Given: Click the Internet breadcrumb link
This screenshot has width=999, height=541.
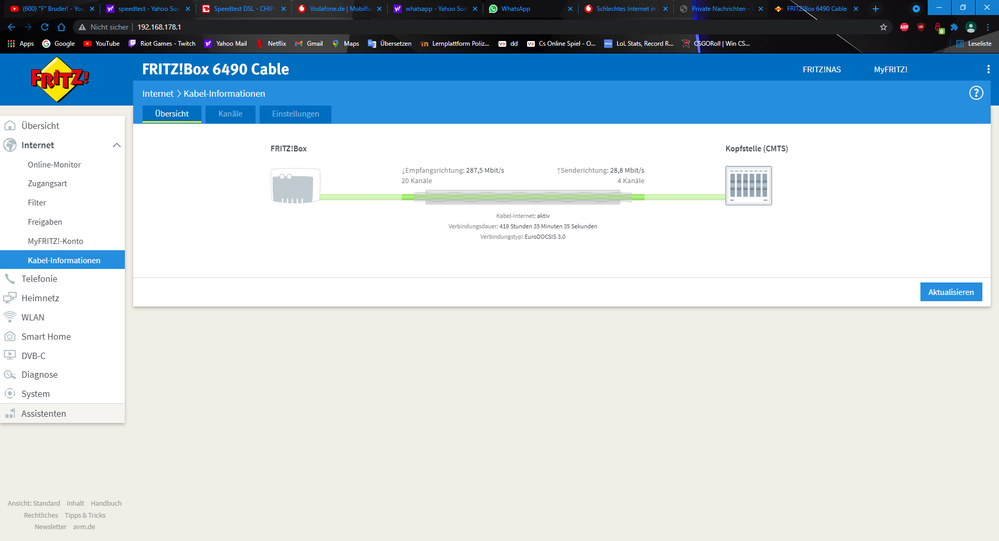Looking at the screenshot, I should pos(157,94).
